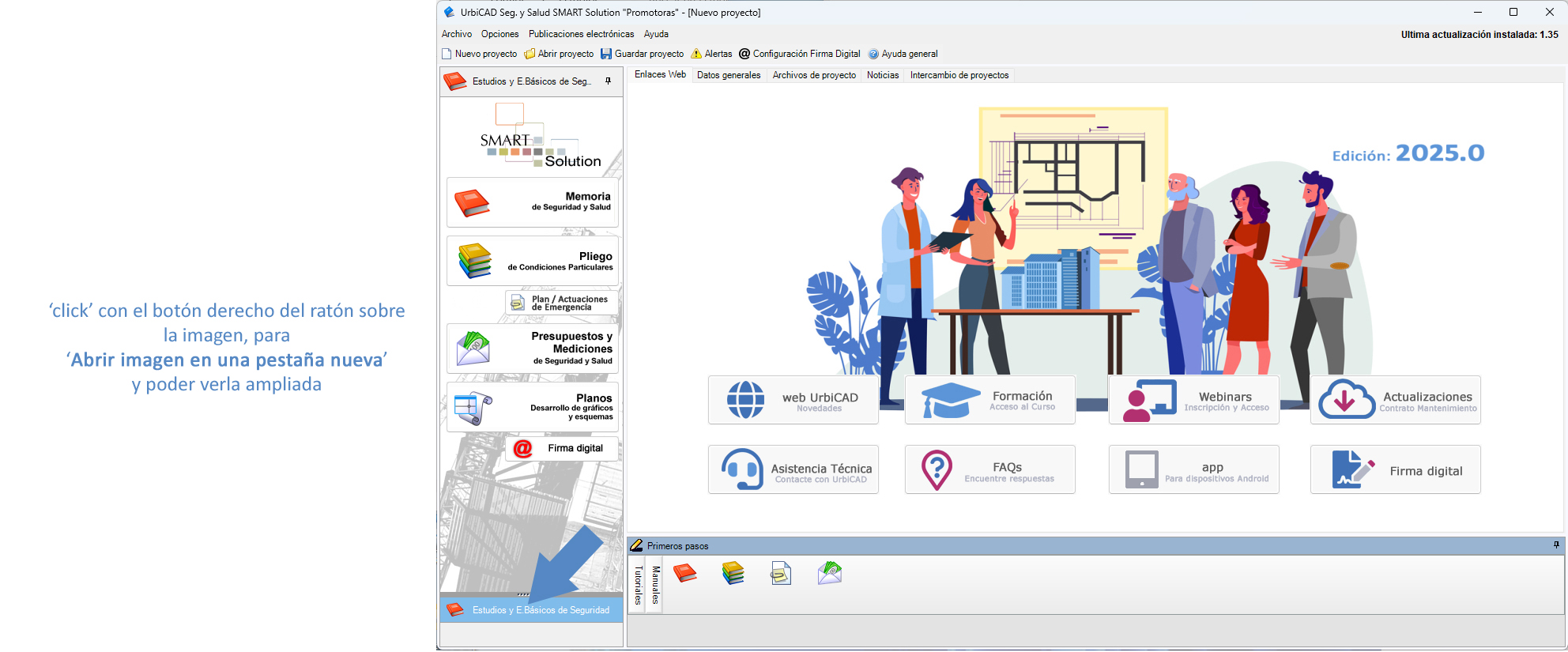The height and width of the screenshot is (652, 1568).
Task: Open Plan / Actuaciones de Emergencia
Action: (562, 303)
